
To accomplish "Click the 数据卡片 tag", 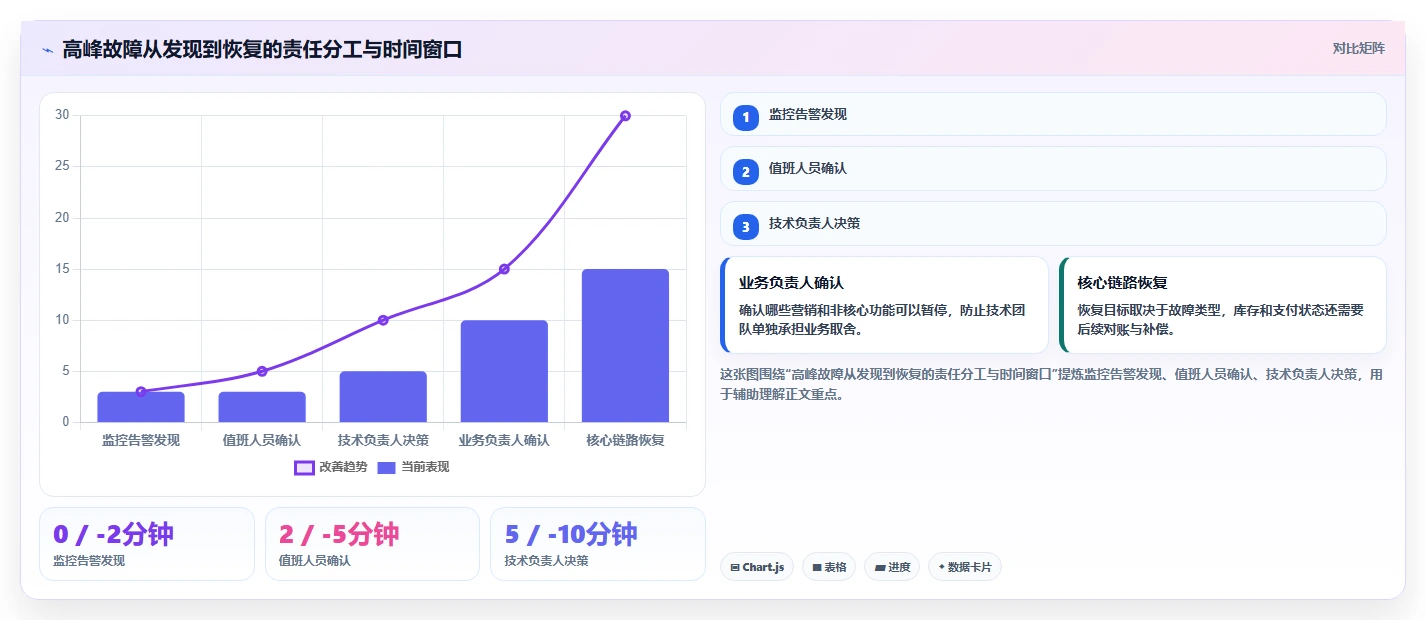I will (x=964, y=567).
